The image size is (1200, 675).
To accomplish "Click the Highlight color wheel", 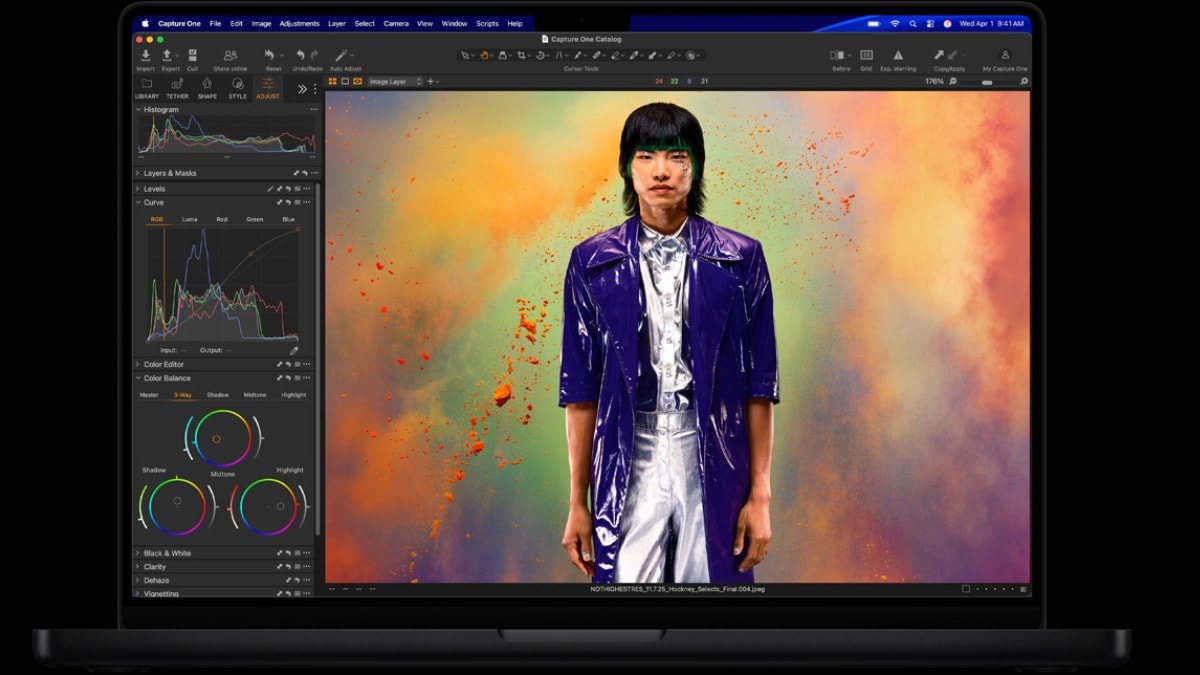I will [x=268, y=506].
